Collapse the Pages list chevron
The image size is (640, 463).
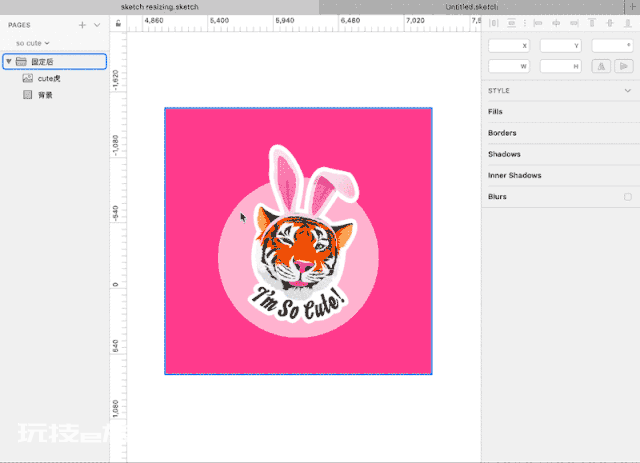click(97, 25)
